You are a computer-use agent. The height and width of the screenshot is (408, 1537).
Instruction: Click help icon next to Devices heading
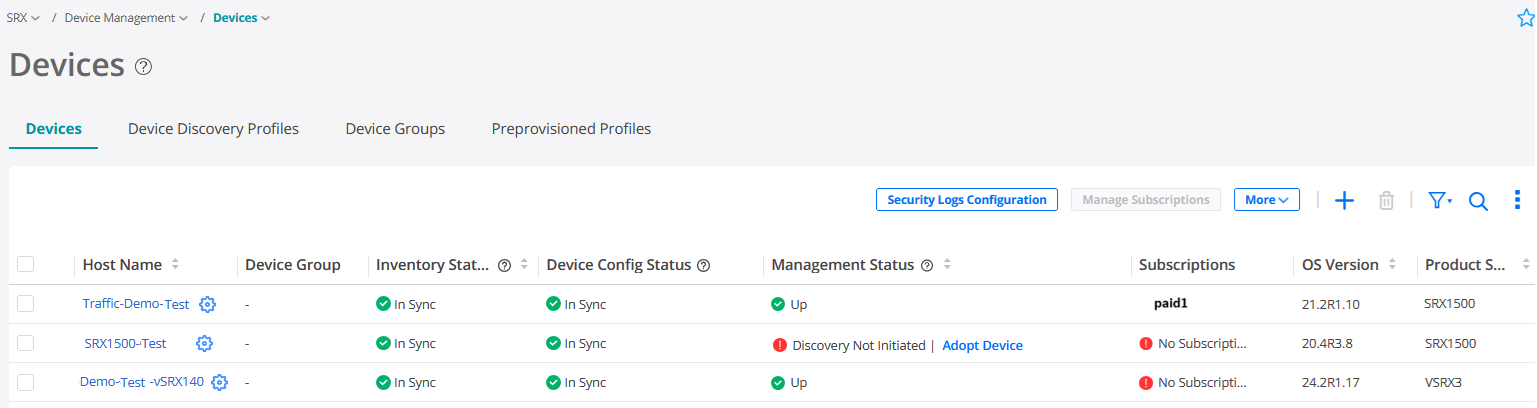tap(144, 67)
